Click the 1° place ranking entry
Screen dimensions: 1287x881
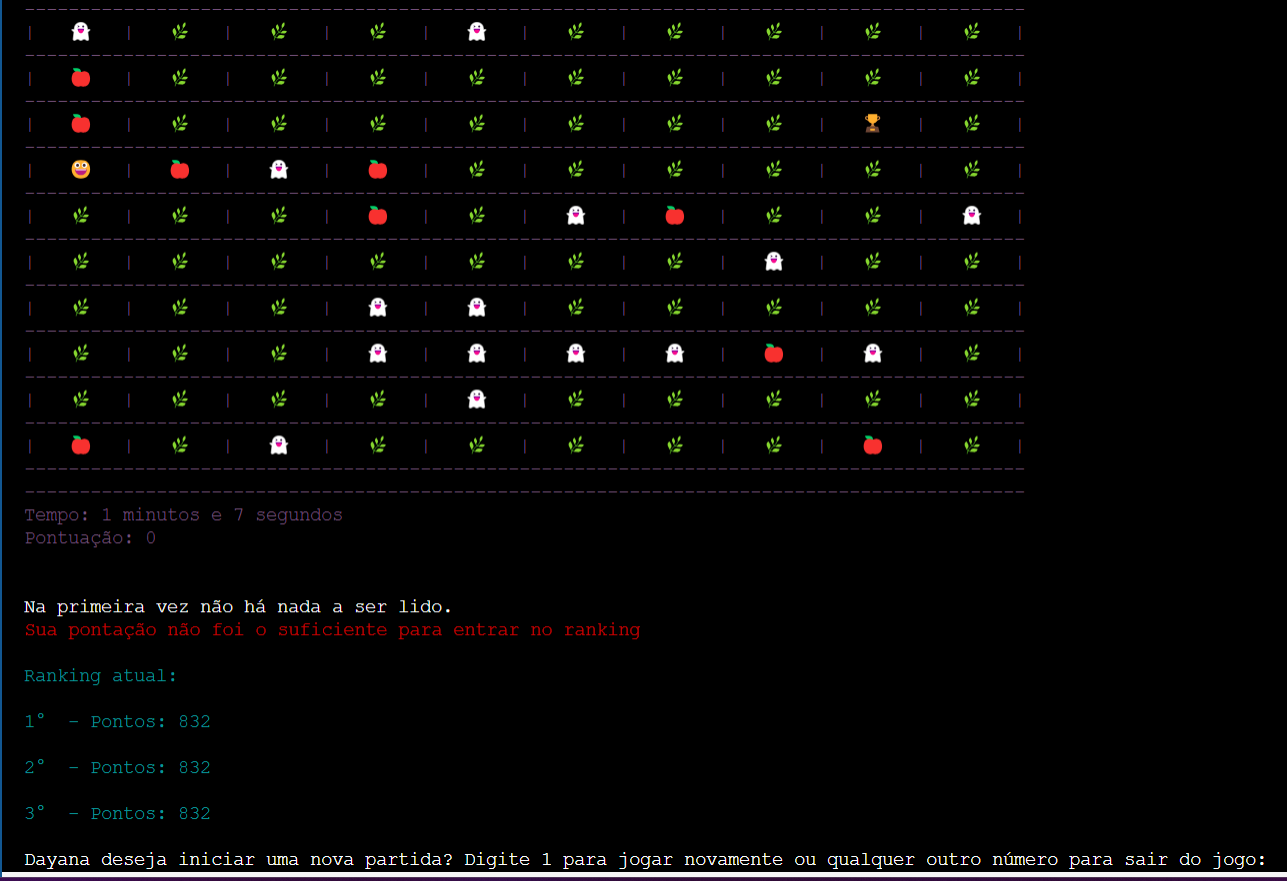(x=117, y=722)
